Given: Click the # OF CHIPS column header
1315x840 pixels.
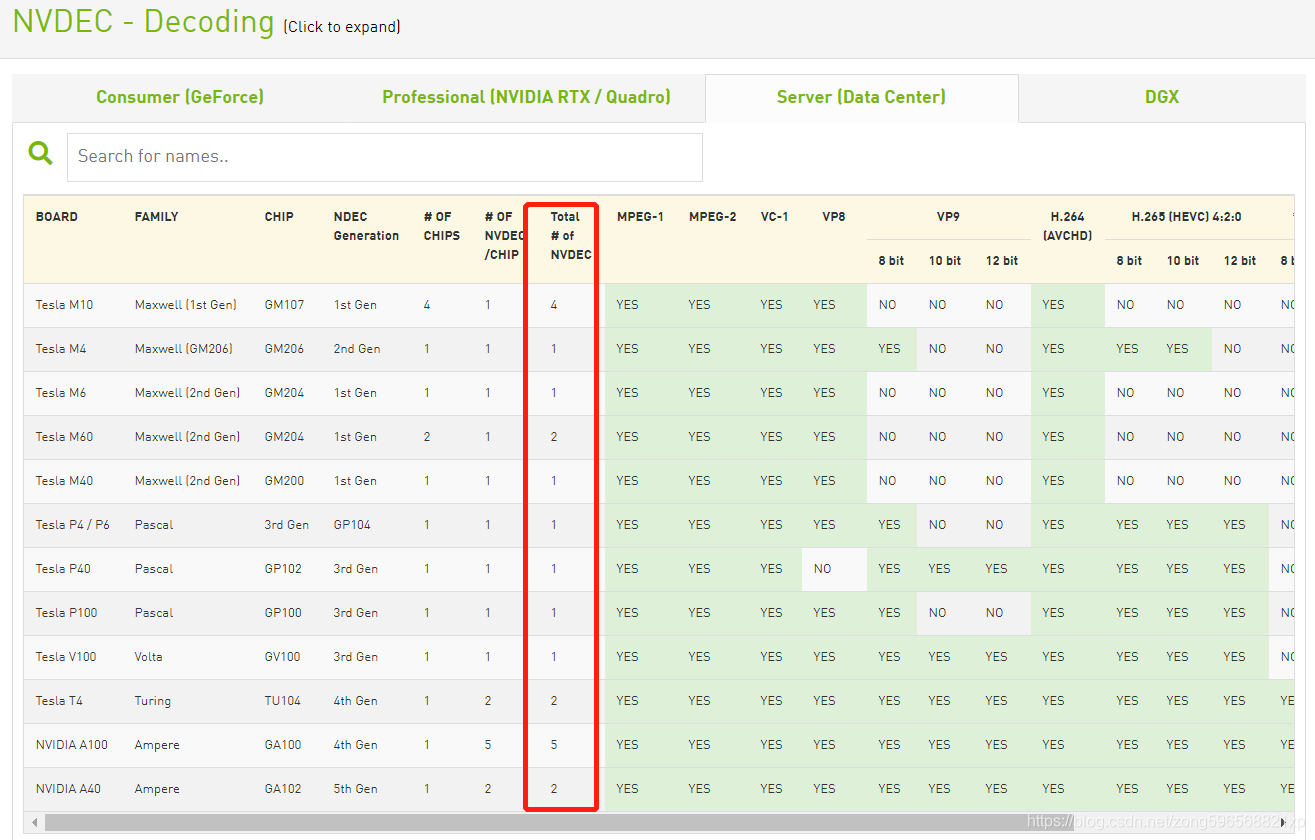Looking at the screenshot, I should point(442,226).
